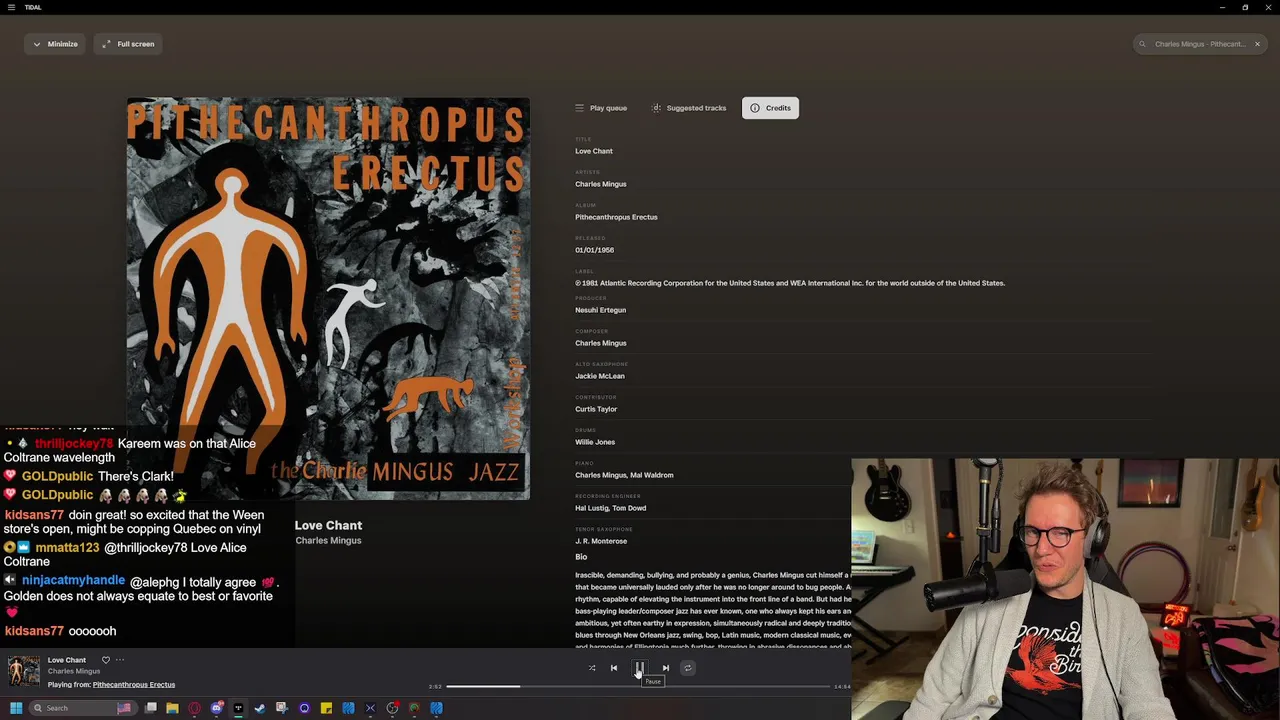
Task: Open the TIDAL hamburger menu
Action: coord(12,7)
